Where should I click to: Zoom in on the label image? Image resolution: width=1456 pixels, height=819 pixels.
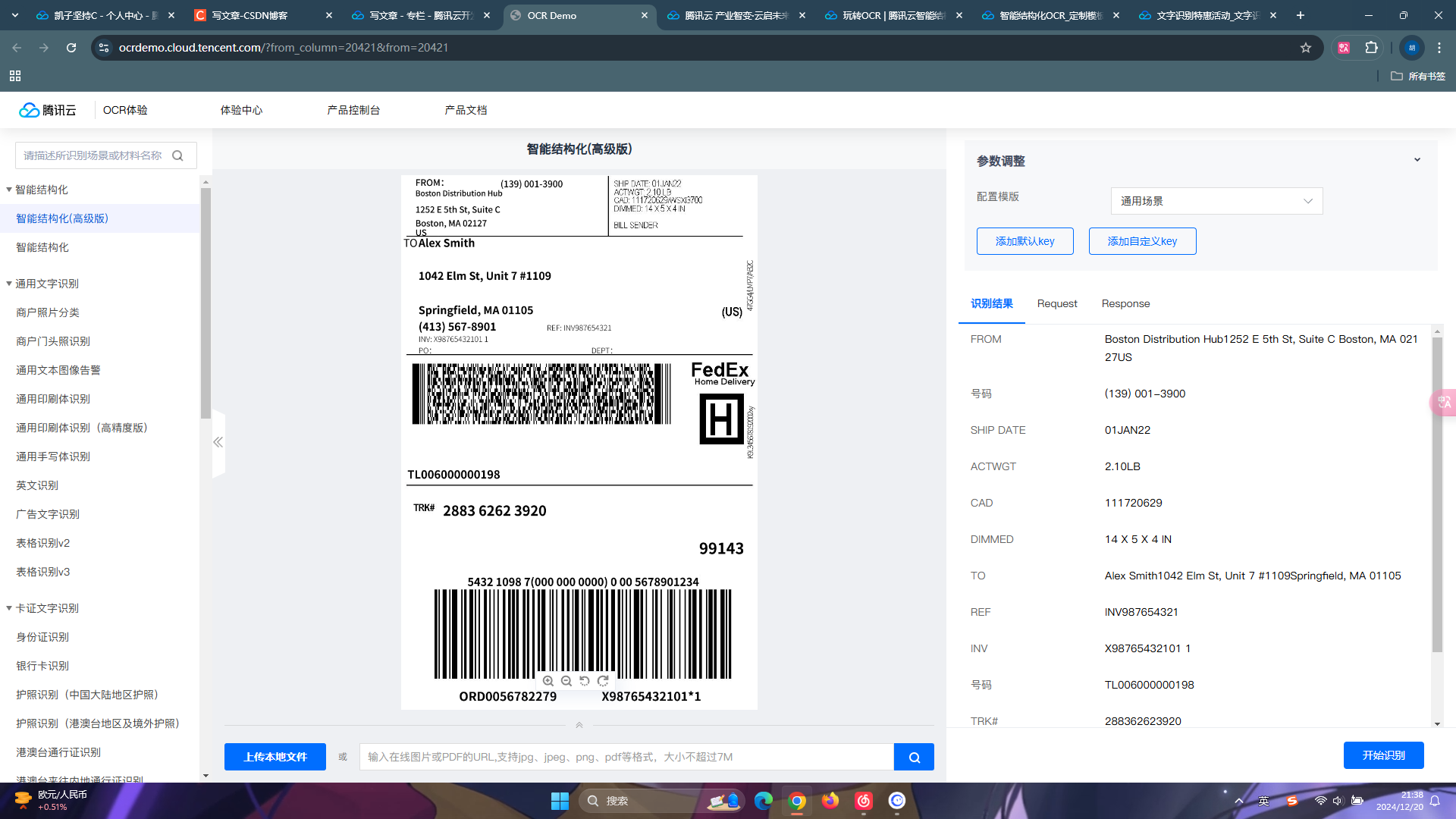(x=548, y=681)
